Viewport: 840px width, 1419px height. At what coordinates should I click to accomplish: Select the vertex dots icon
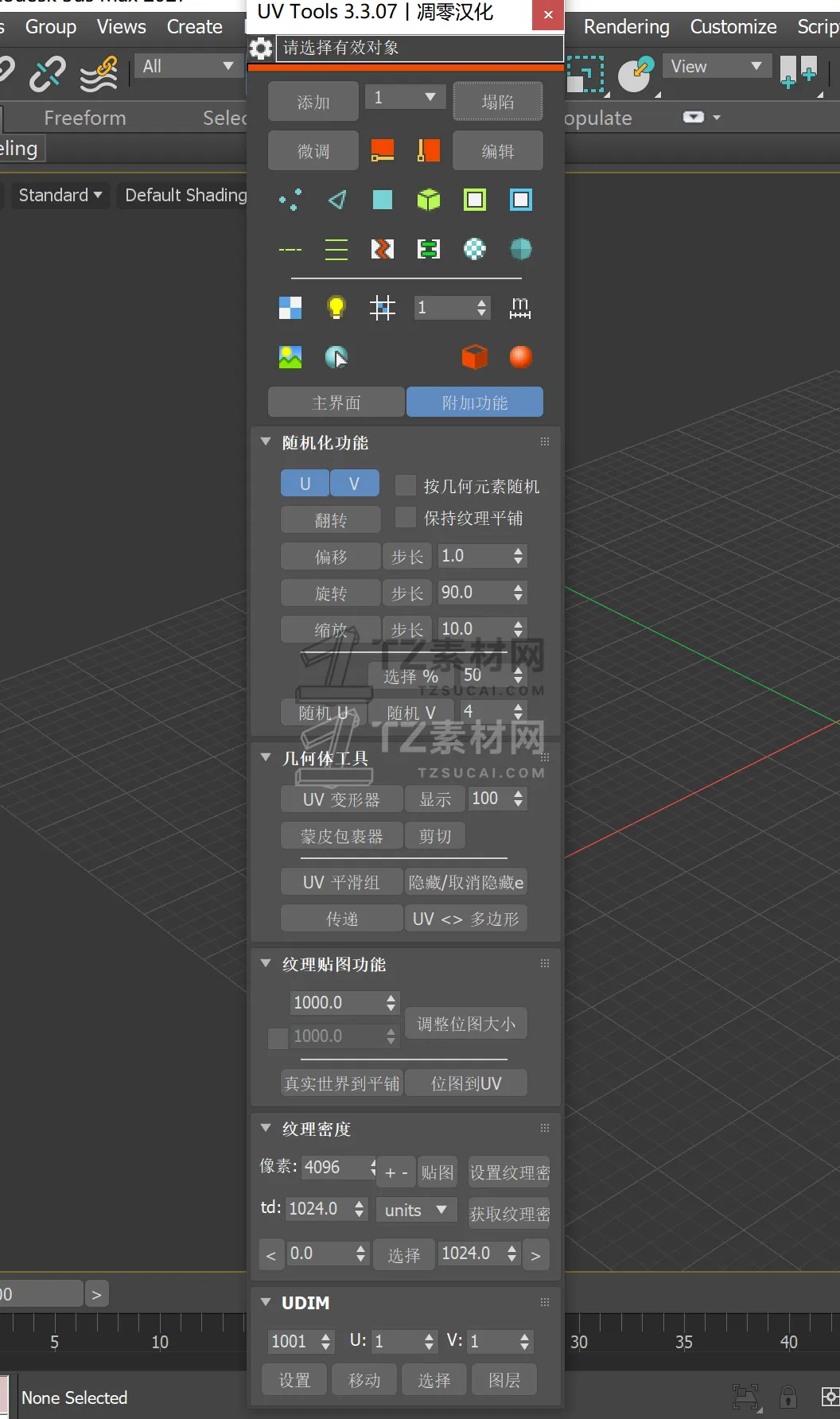[290, 200]
